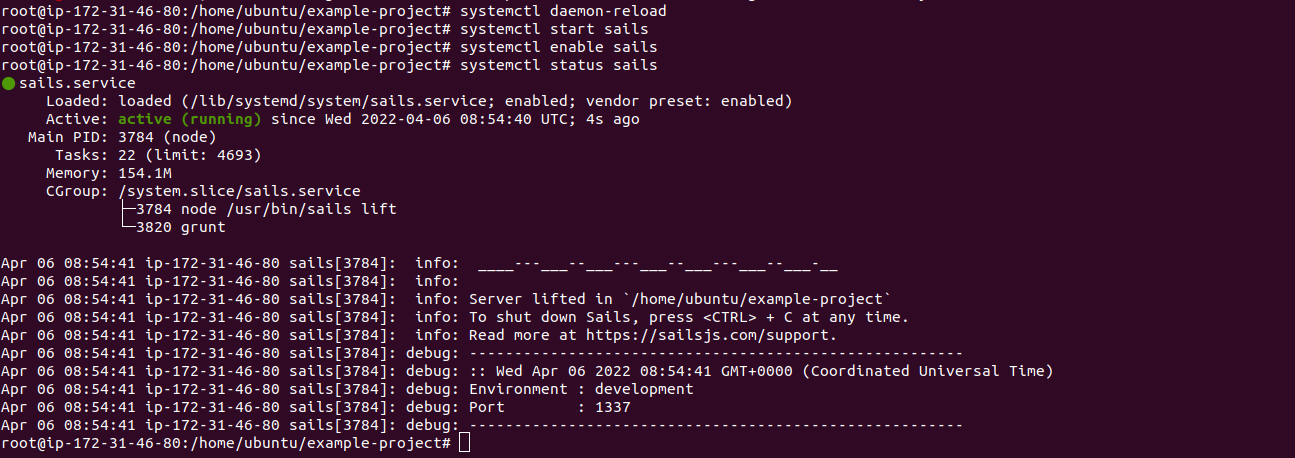
Task: Click the "Port : 1337" debug line
Action: 549,407
